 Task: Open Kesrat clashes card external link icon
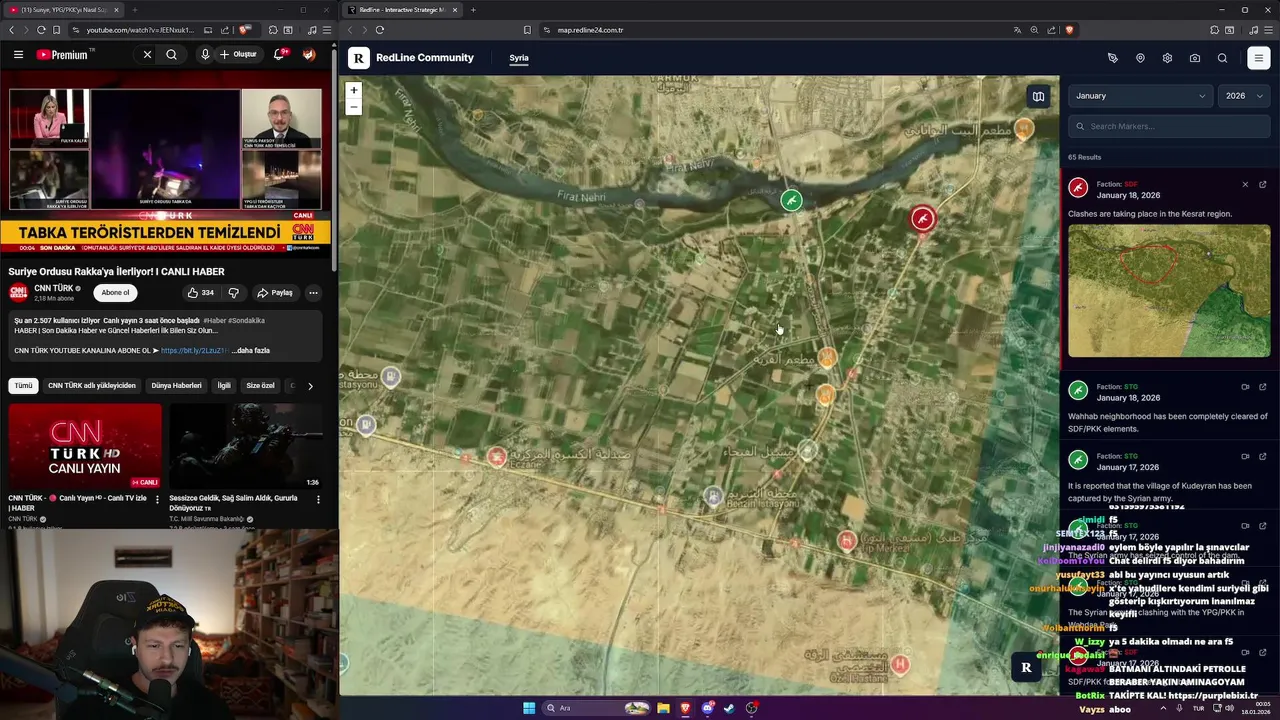pos(1262,184)
